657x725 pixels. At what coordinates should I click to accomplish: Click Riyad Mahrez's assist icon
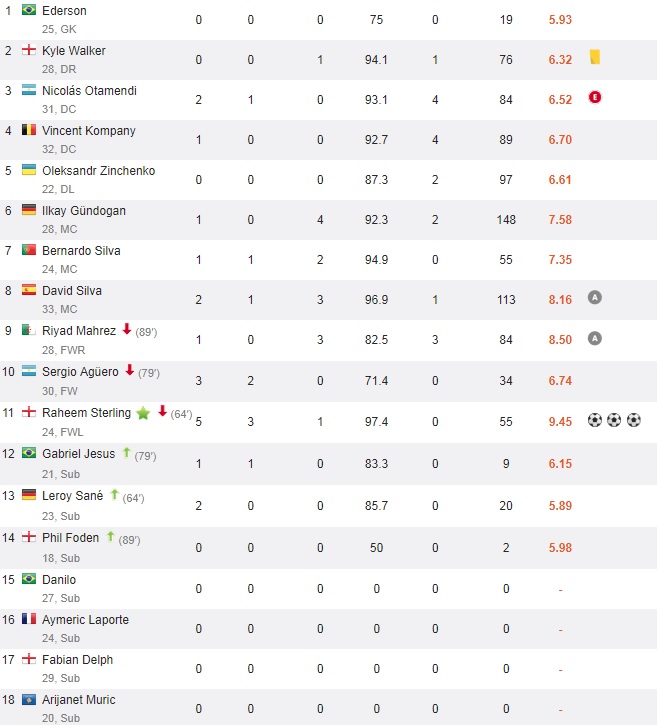coord(594,338)
